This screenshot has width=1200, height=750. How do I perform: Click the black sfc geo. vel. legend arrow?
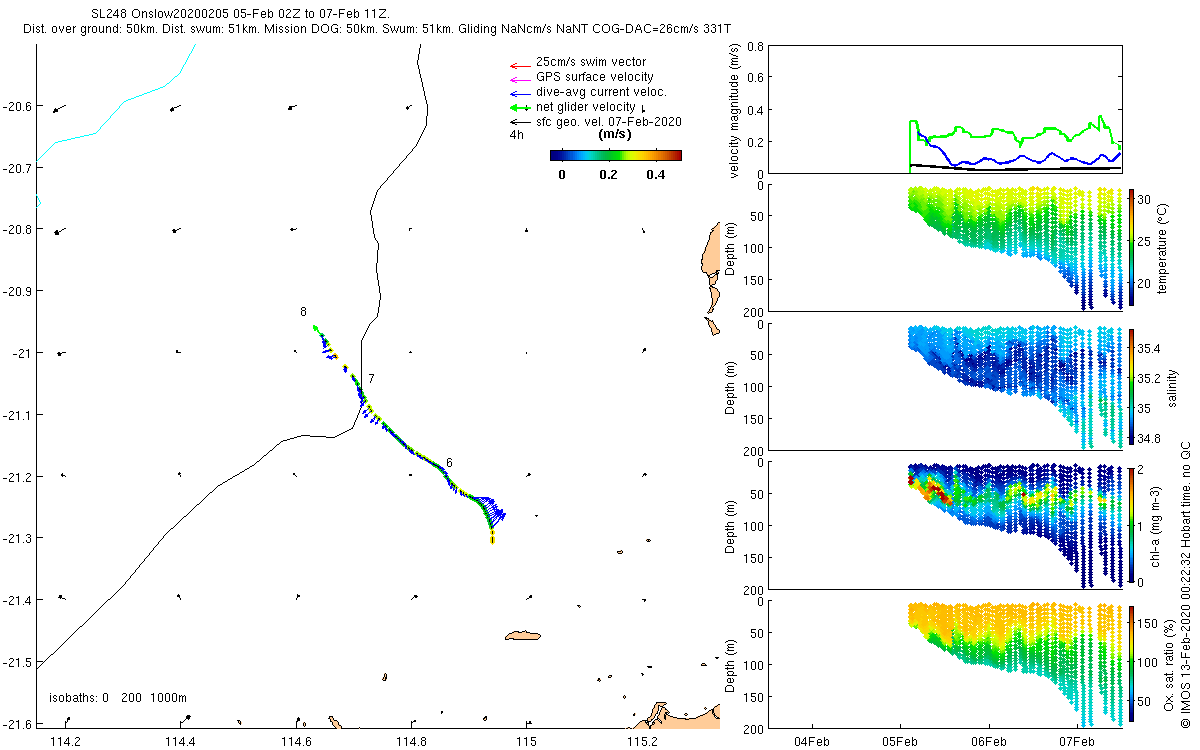tap(518, 122)
